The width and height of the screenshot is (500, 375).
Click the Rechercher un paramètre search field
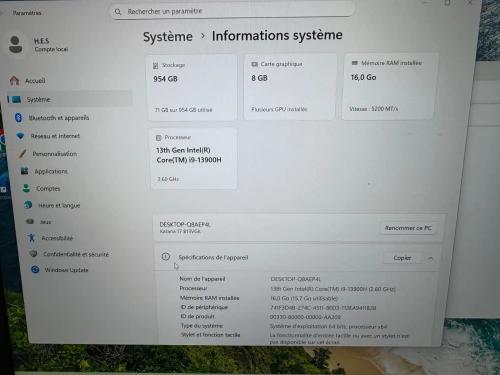coord(232,11)
